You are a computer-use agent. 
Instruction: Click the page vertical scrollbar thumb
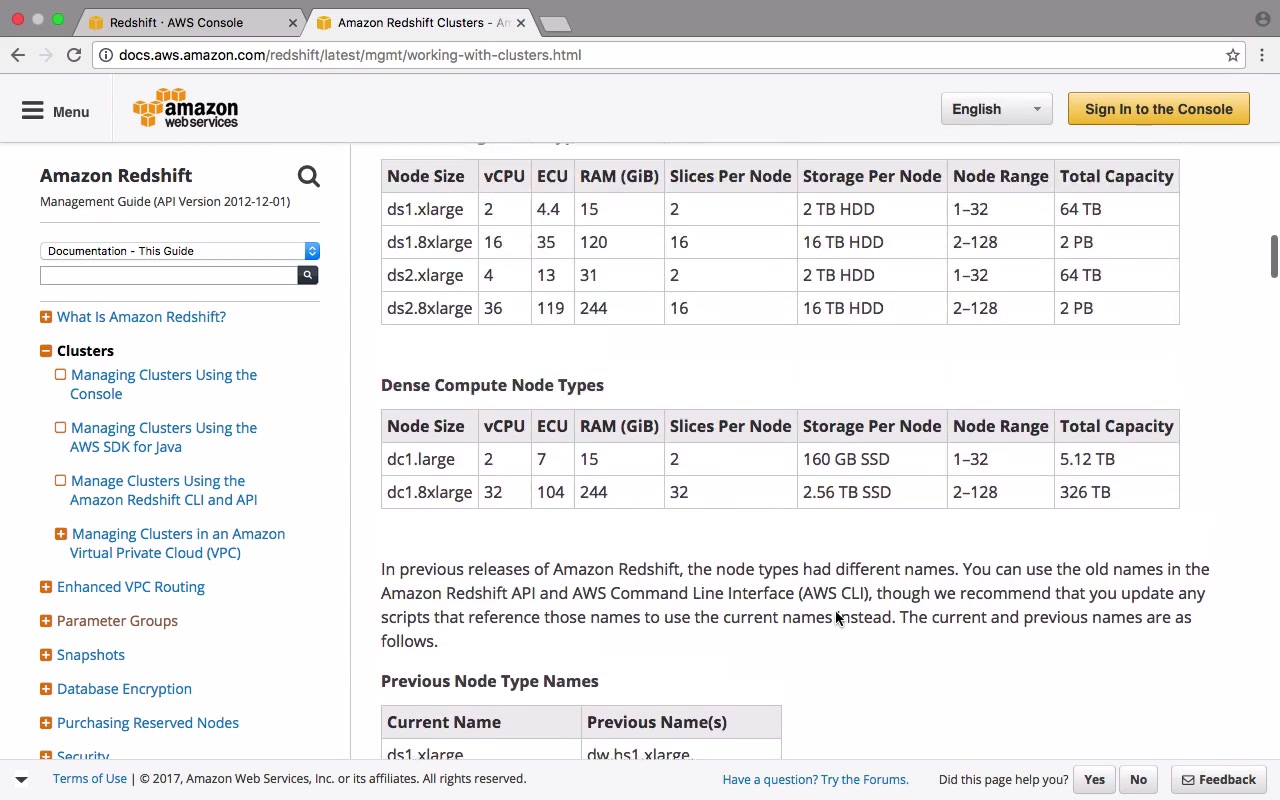tap(1273, 257)
